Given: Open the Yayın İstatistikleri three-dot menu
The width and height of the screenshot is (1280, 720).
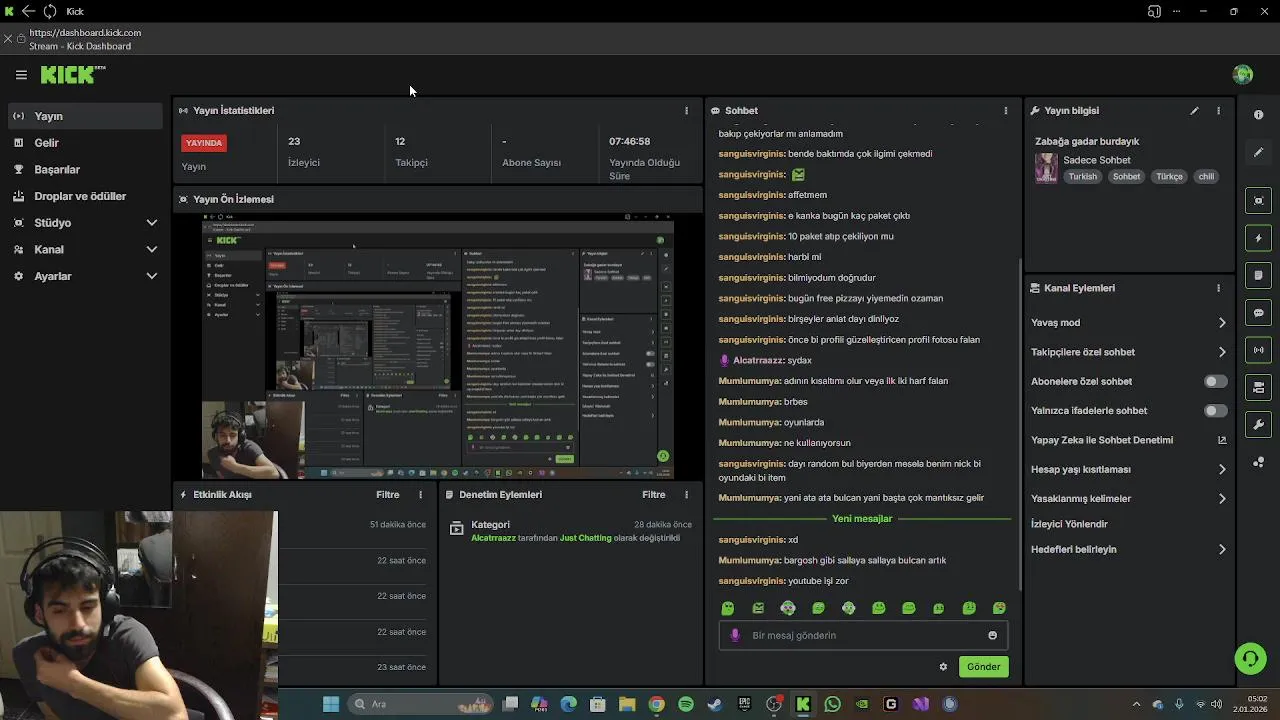Looking at the screenshot, I should 686,111.
